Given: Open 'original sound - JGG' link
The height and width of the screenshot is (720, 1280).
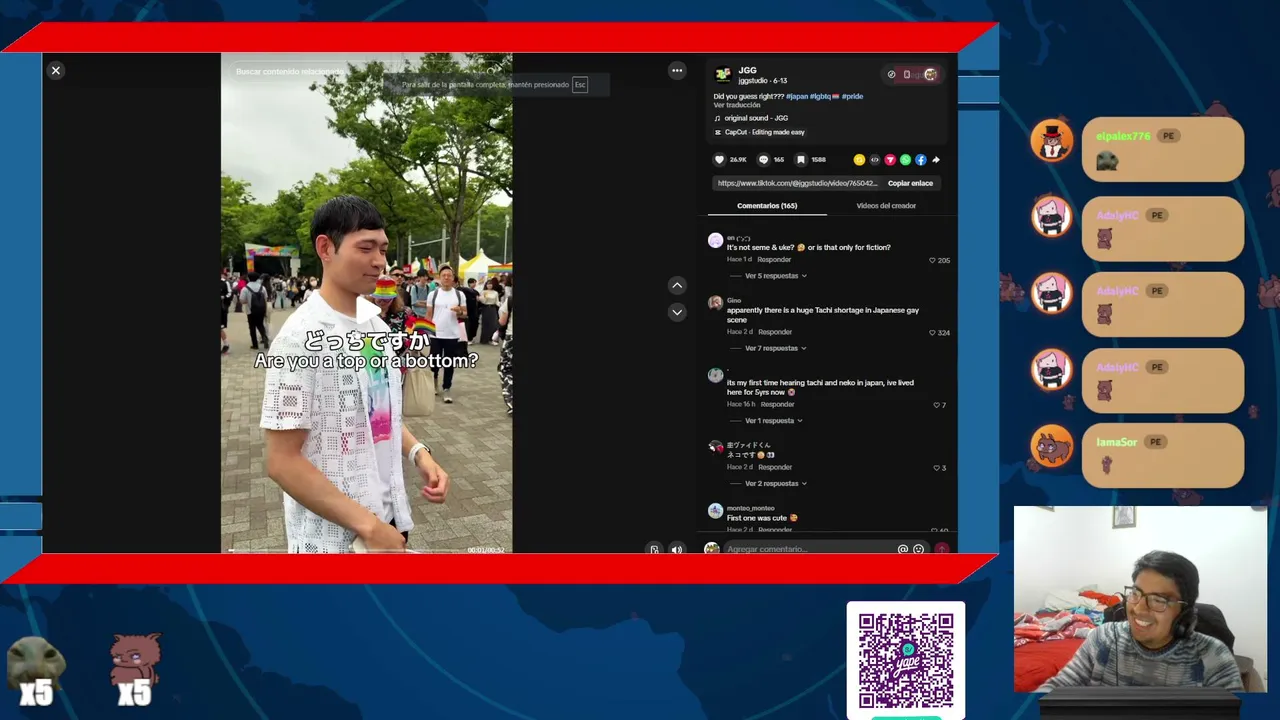Looking at the screenshot, I should click(x=756, y=118).
